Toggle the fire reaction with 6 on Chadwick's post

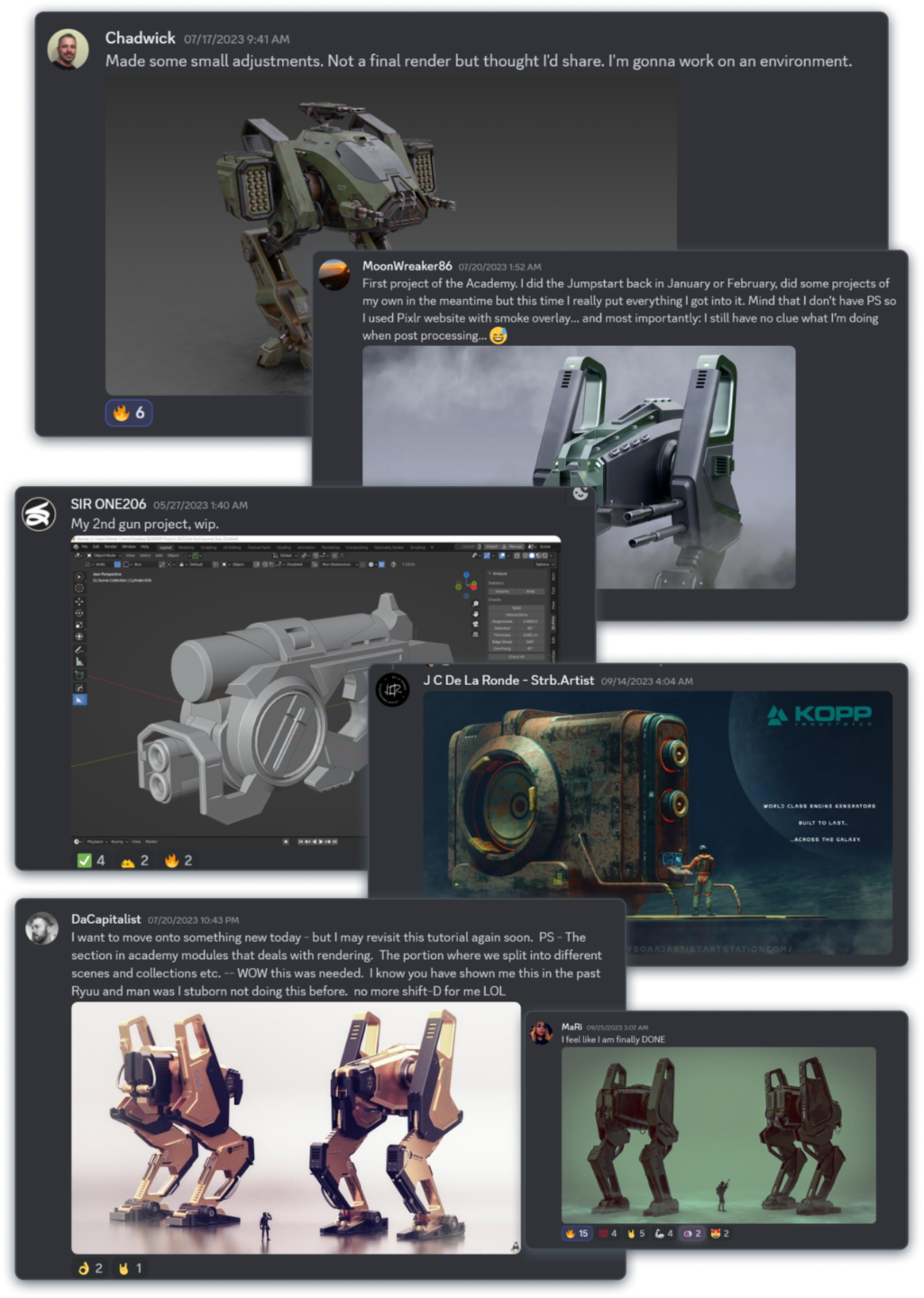point(129,413)
